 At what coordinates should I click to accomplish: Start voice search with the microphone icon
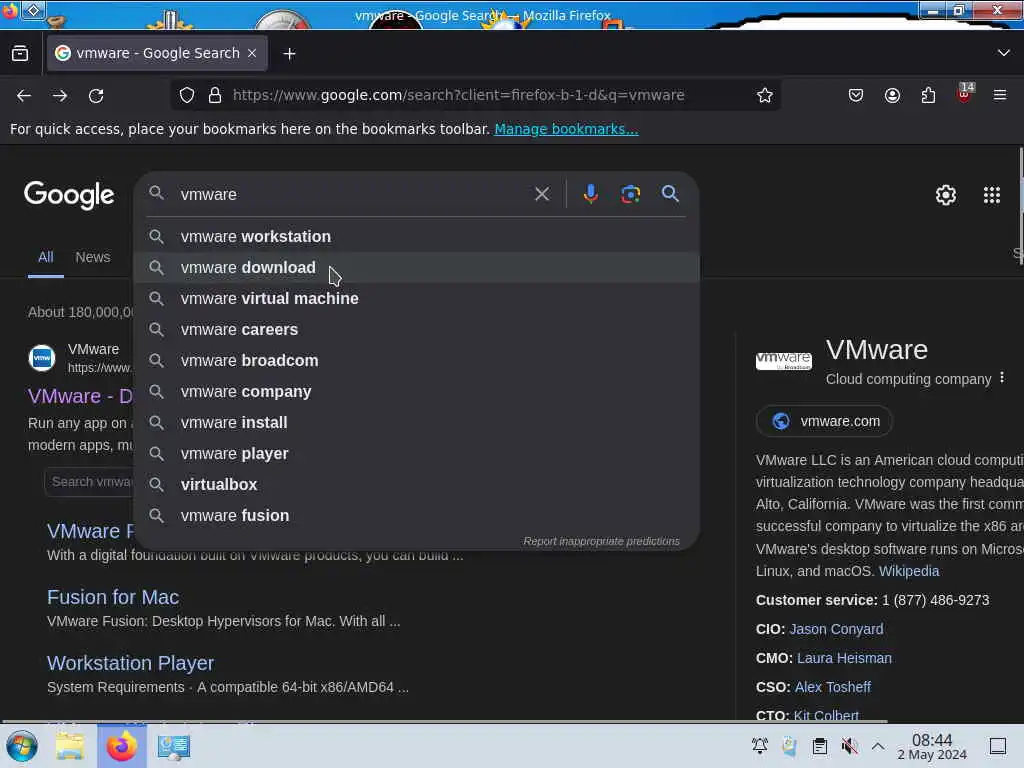[590, 194]
